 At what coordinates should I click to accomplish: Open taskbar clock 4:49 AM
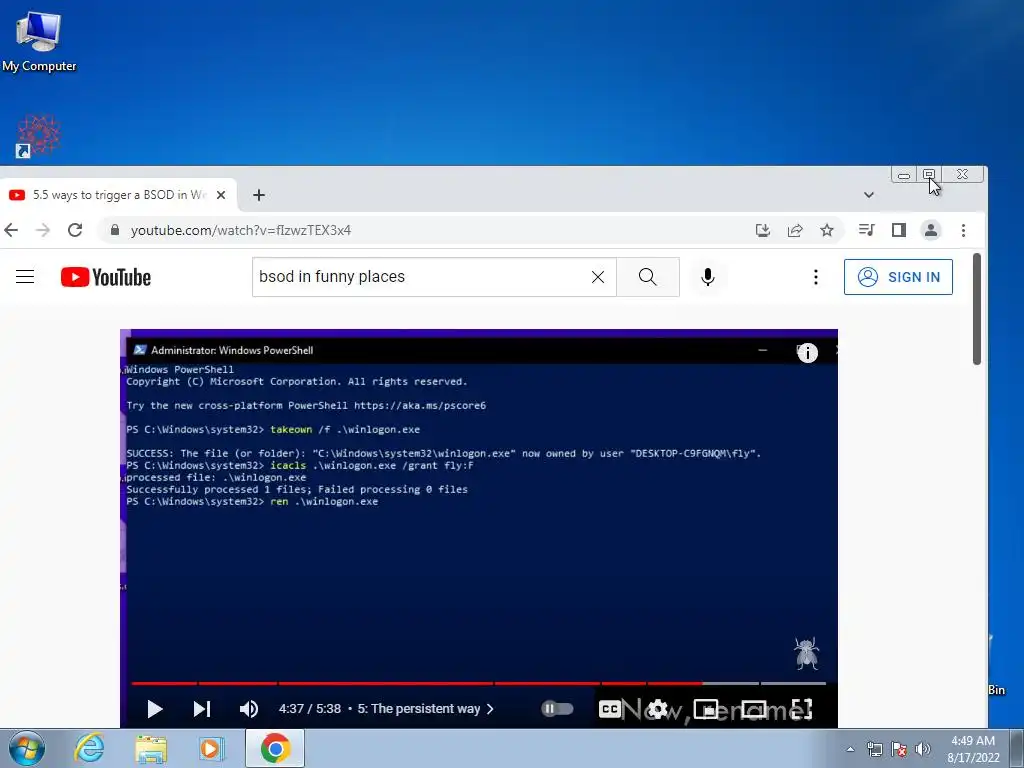[973, 749]
